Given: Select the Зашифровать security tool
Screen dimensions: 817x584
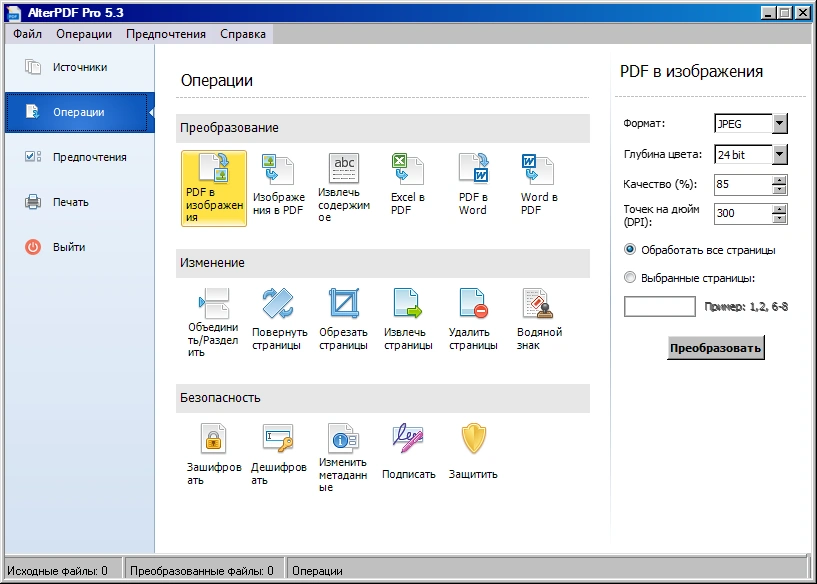Looking at the screenshot, I should [214, 455].
